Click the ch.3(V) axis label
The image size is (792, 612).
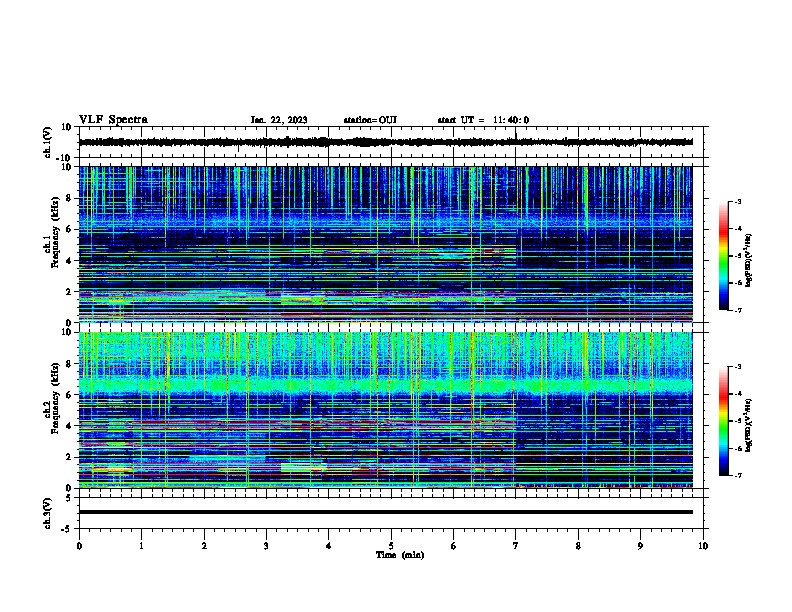pos(48,513)
